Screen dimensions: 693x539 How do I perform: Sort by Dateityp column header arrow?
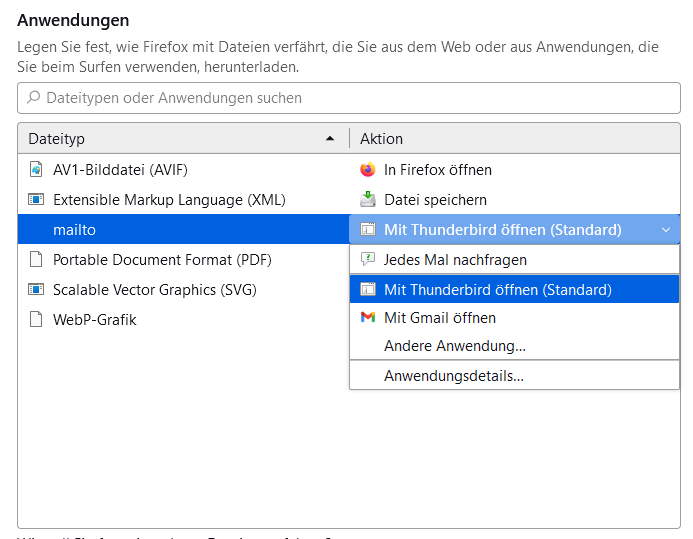tap(330, 139)
